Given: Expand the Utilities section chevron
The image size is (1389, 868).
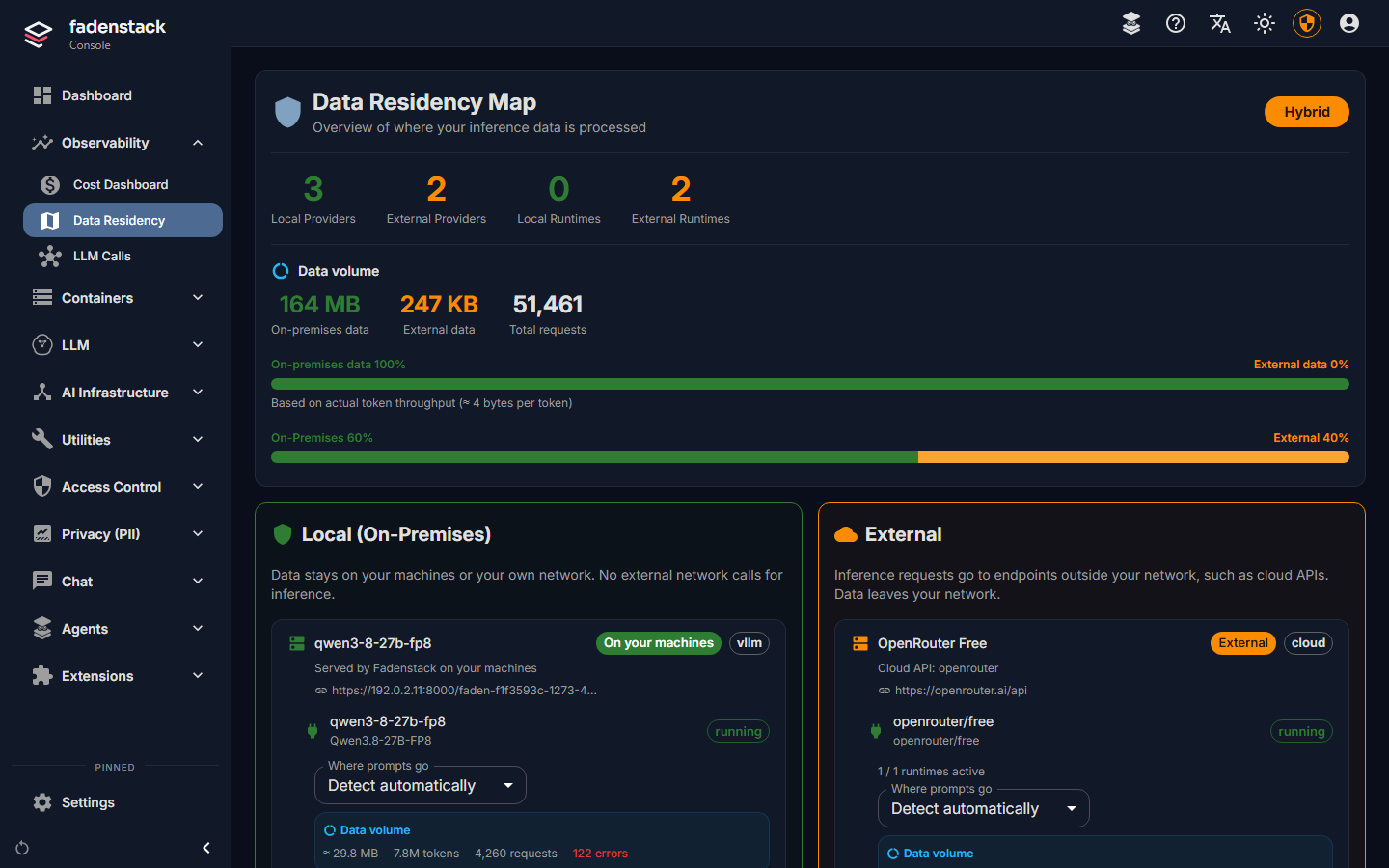Looking at the screenshot, I should point(198,440).
